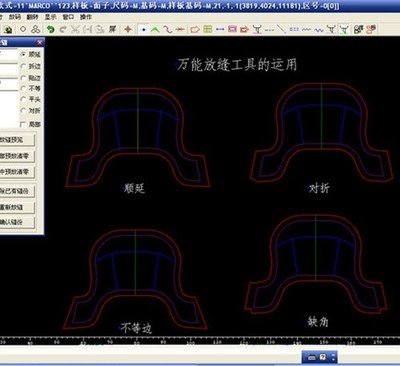Click the 缺角 pattern label on canvas
Screen dimensions: 400x366
318,322
